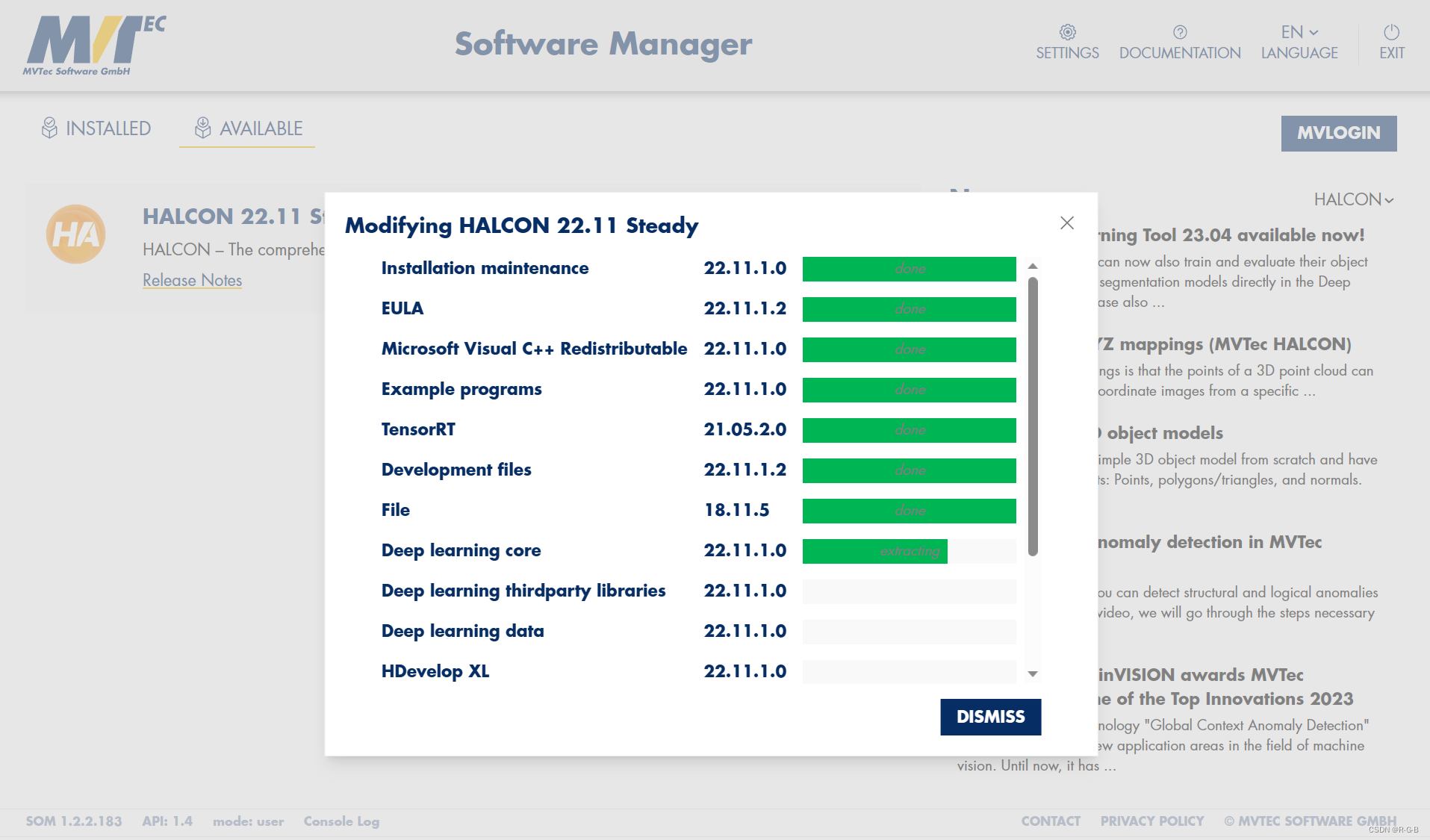Switch to the INSTALLED tab

point(96,128)
